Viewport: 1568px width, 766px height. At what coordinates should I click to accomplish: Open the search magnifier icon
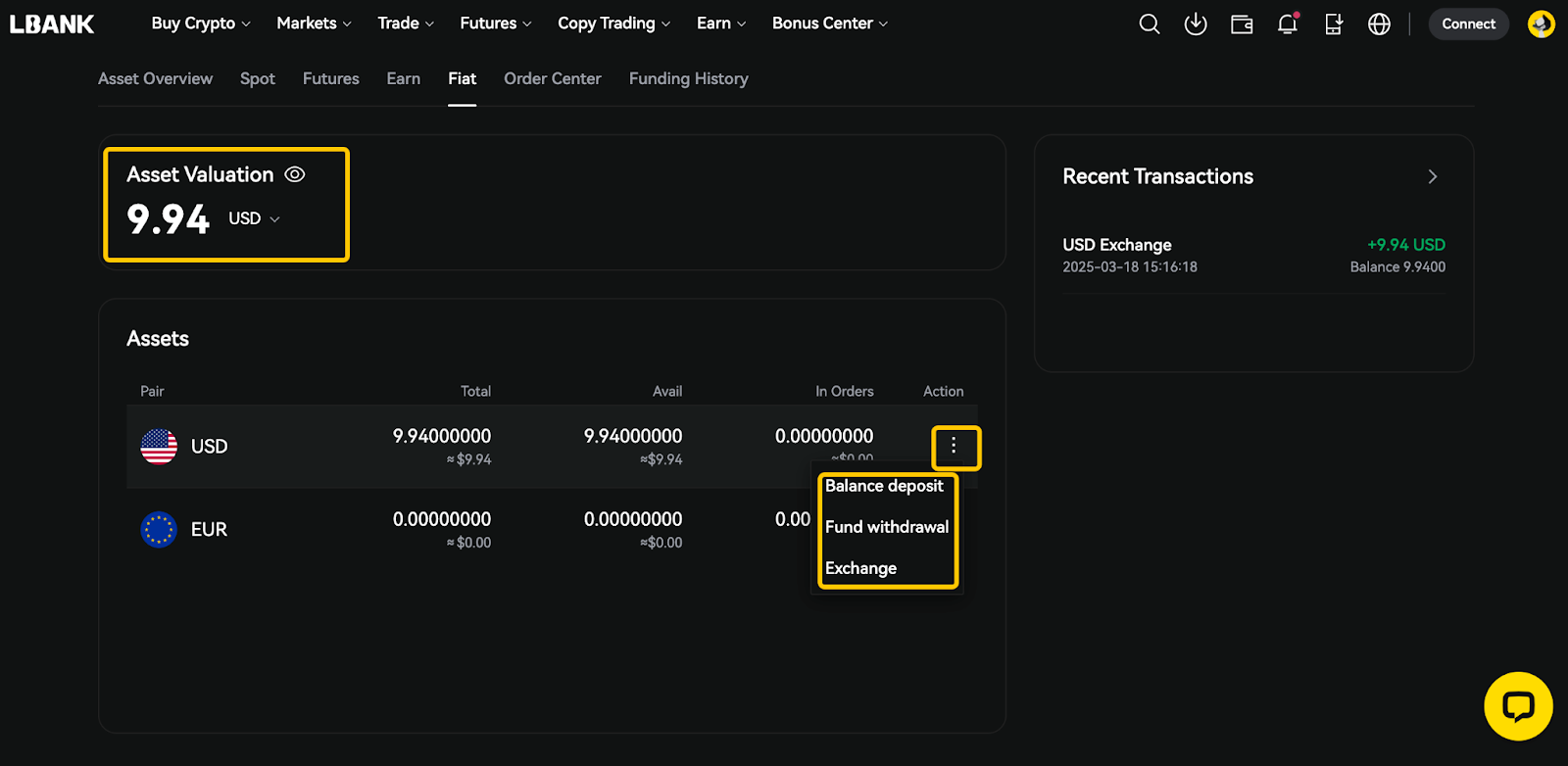[x=1150, y=24]
